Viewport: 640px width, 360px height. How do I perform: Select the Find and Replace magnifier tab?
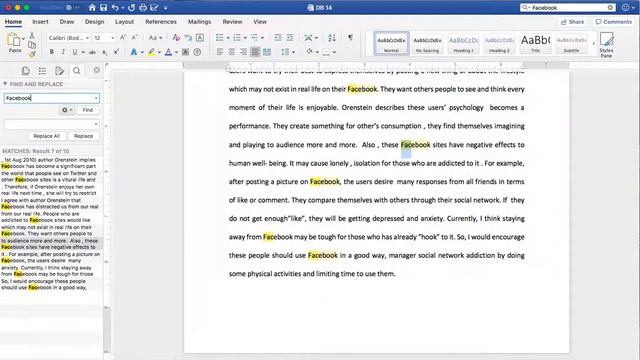click(76, 71)
